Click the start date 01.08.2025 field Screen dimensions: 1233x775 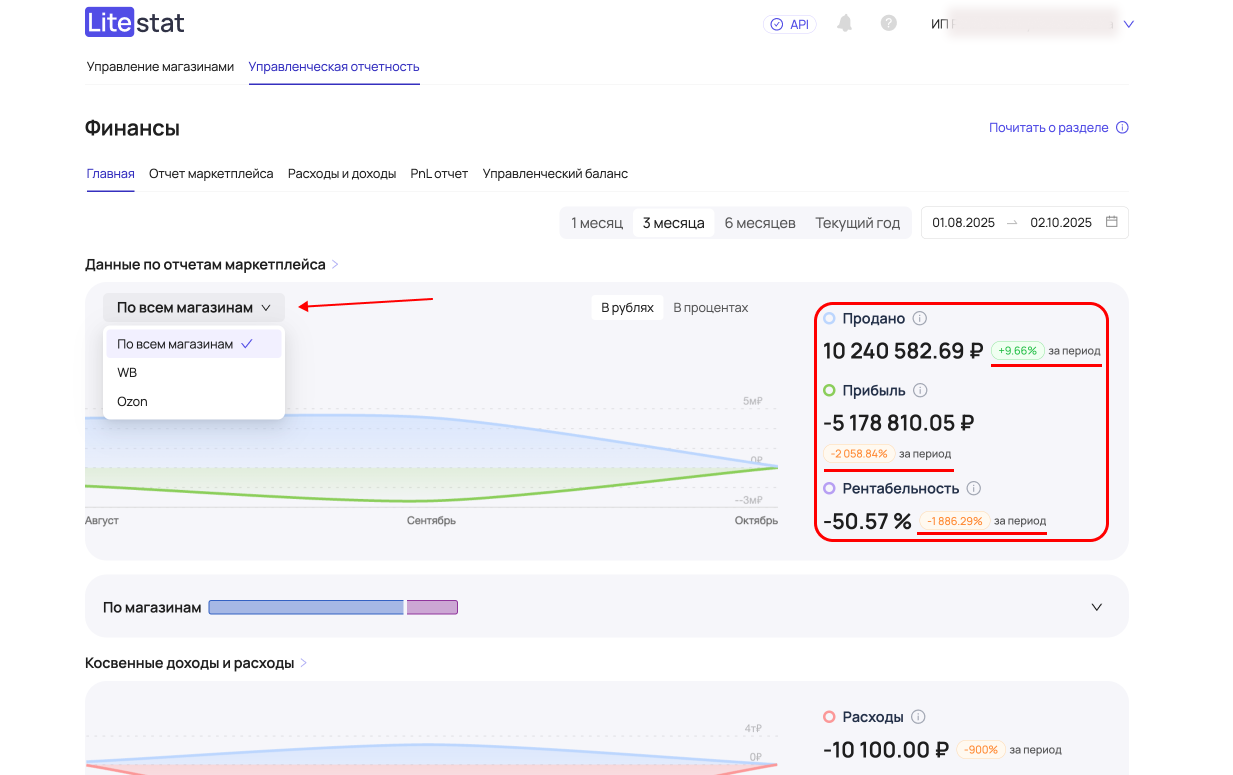(x=963, y=223)
